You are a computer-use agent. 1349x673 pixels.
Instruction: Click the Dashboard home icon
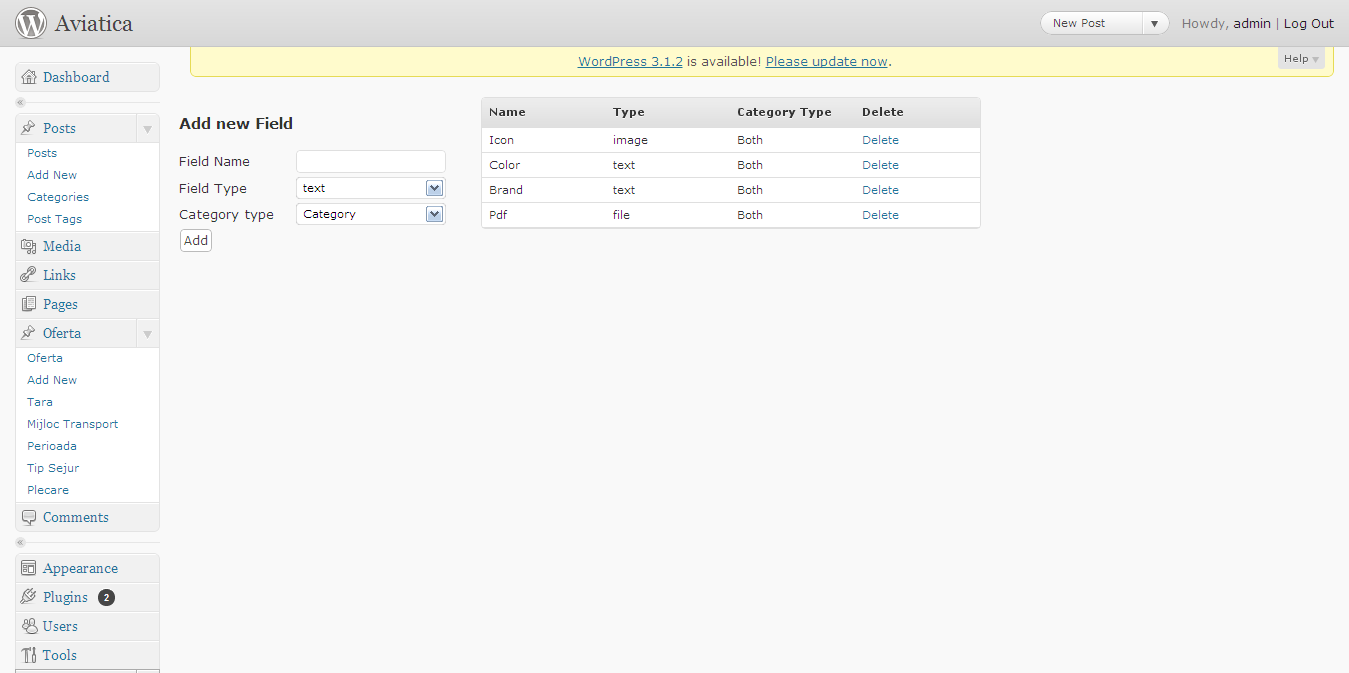click(29, 78)
